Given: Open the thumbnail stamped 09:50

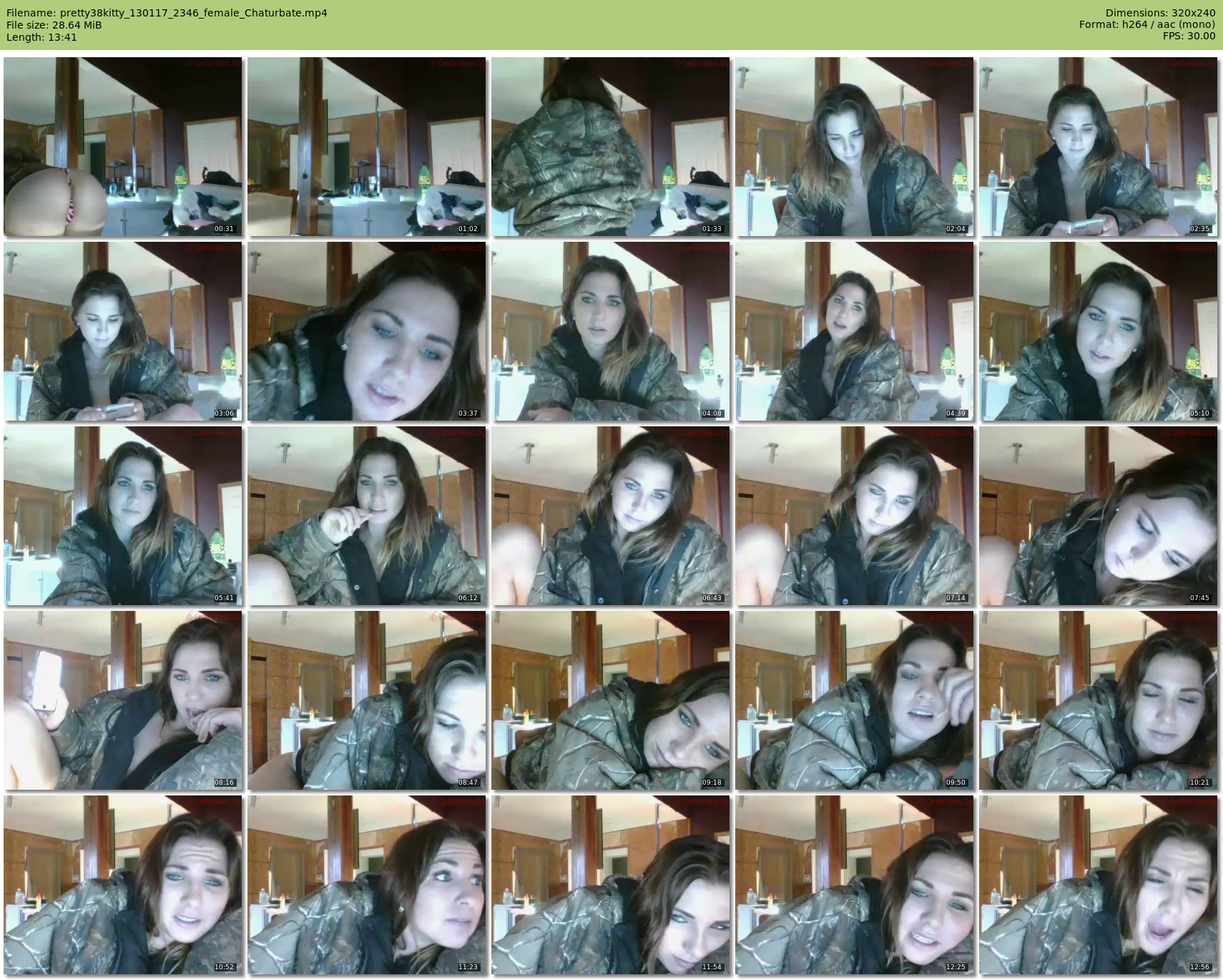Looking at the screenshot, I should pyautogui.click(x=855, y=700).
